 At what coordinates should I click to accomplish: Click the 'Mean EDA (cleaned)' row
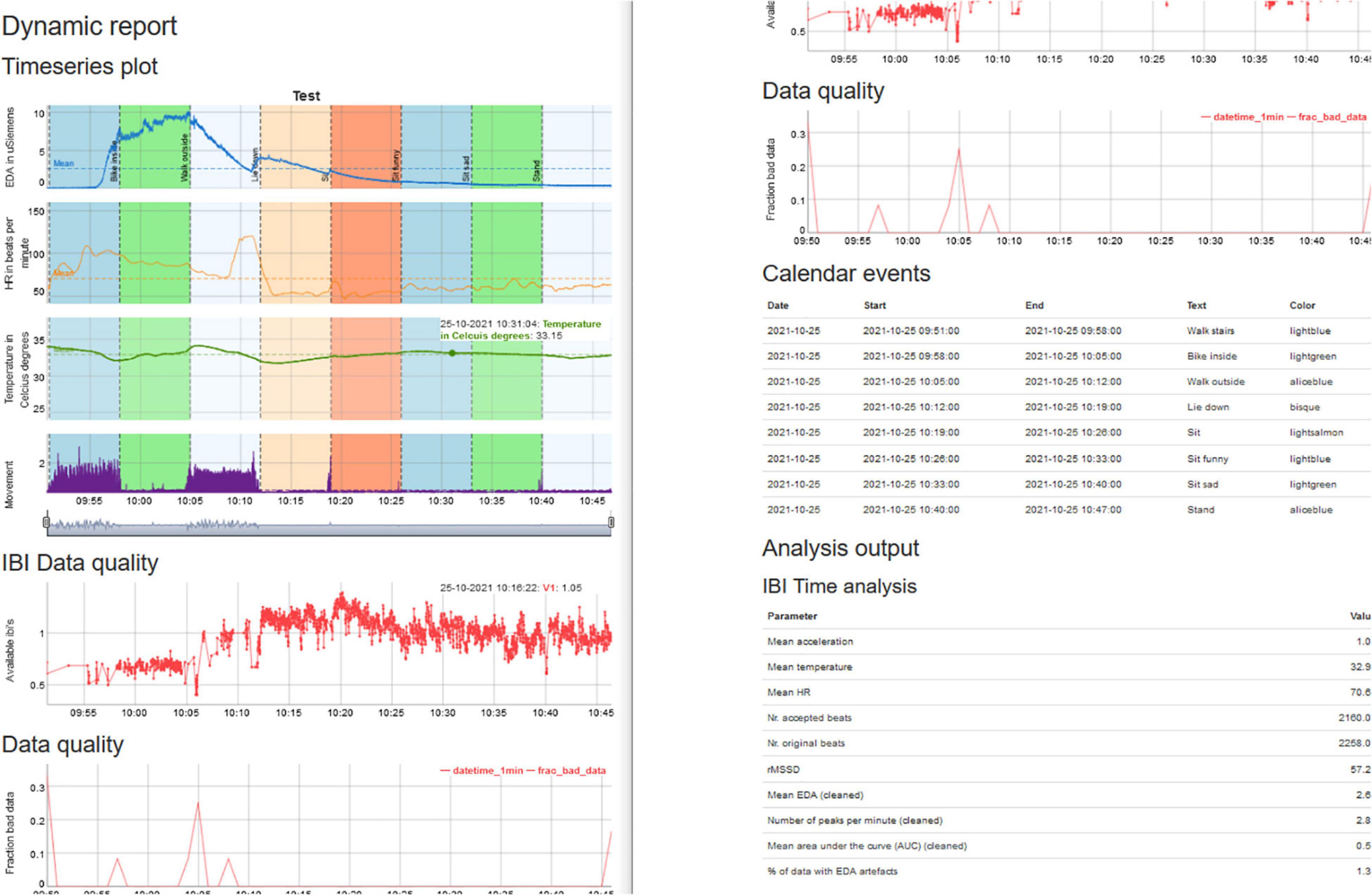[1067, 795]
